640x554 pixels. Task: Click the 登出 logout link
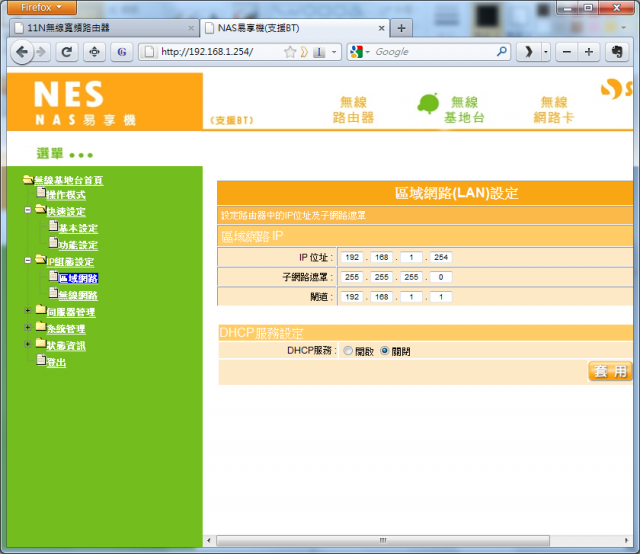point(56,363)
